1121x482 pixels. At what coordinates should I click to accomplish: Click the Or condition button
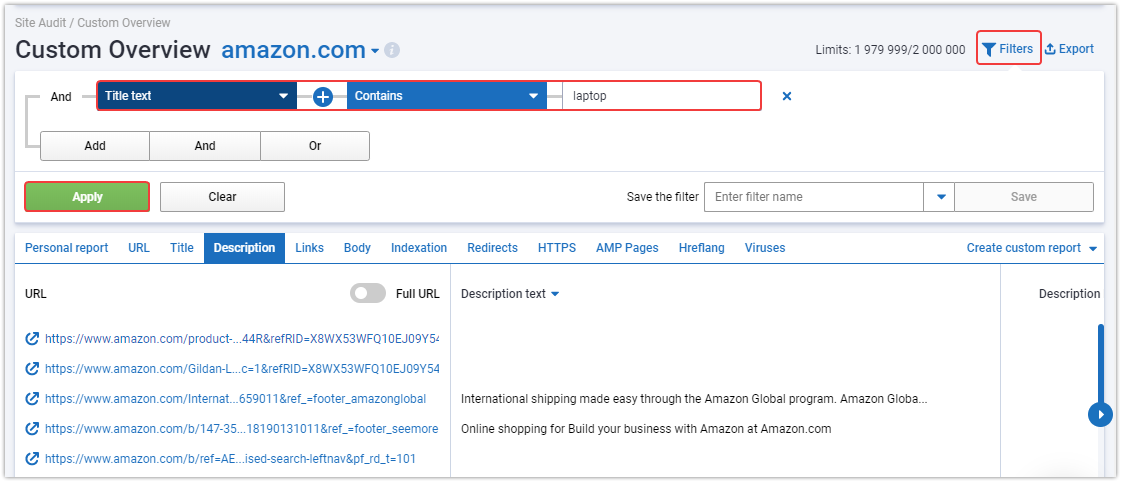[315, 146]
